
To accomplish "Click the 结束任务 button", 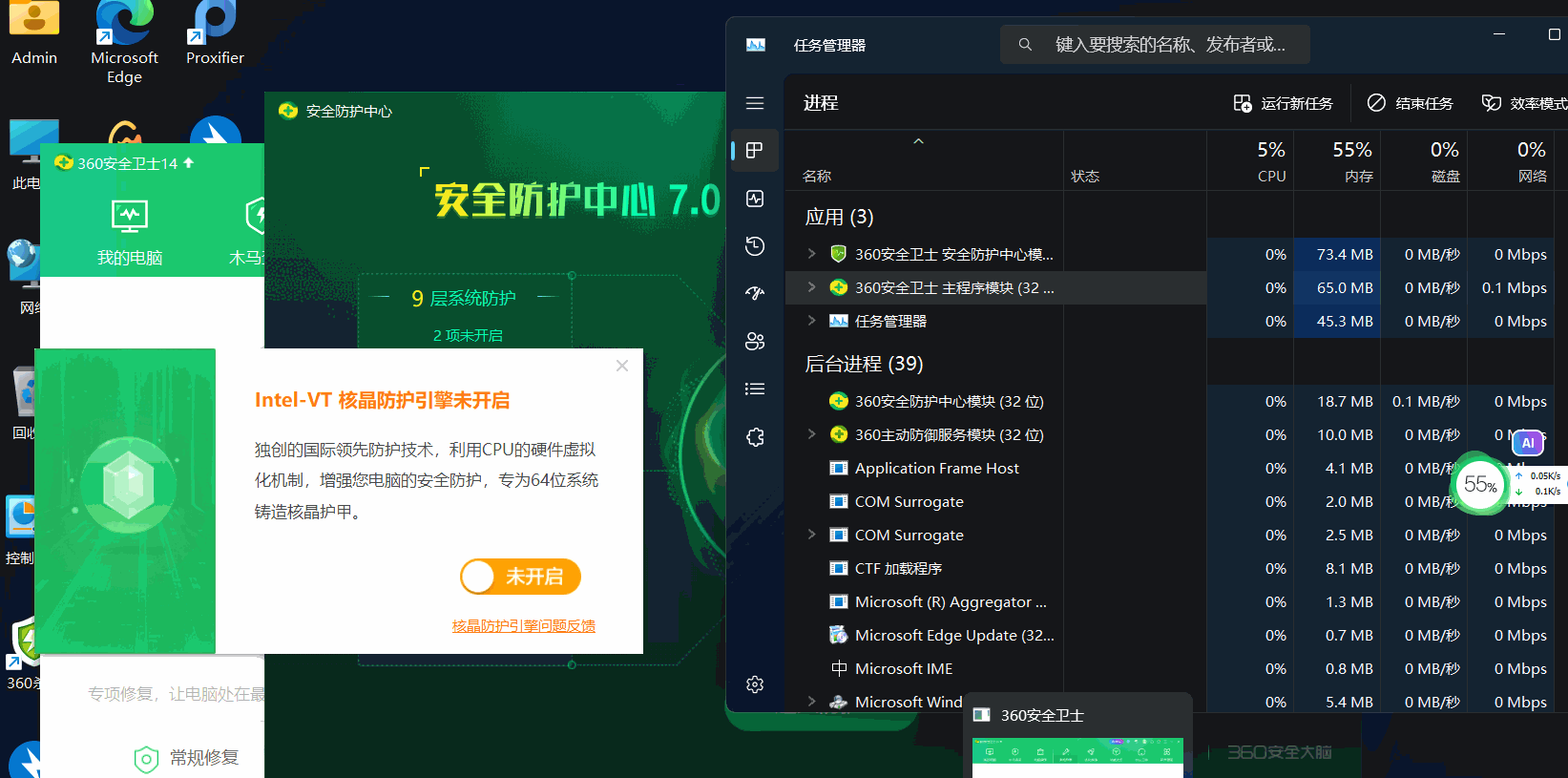I will [1411, 103].
